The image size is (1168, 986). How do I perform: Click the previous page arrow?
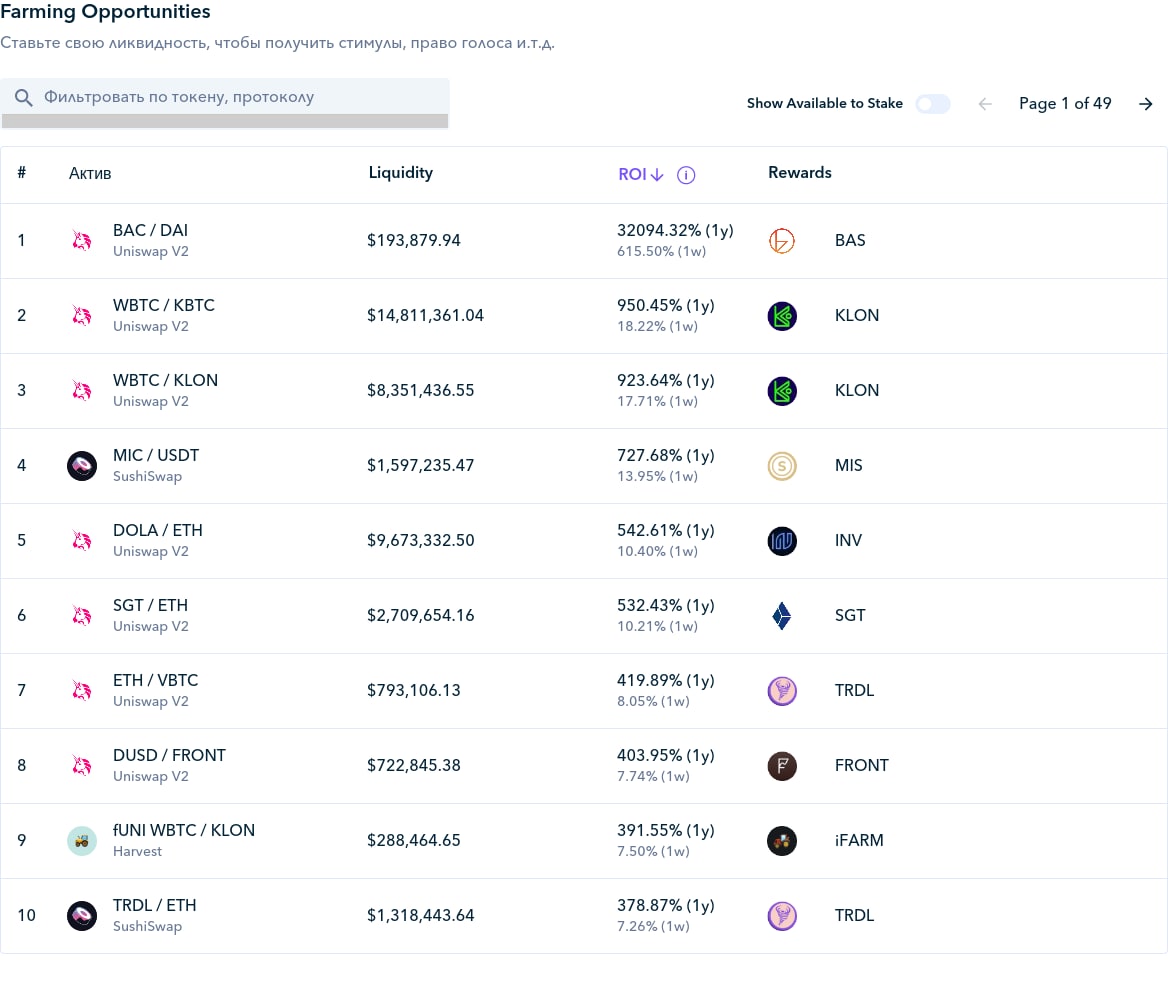985,104
